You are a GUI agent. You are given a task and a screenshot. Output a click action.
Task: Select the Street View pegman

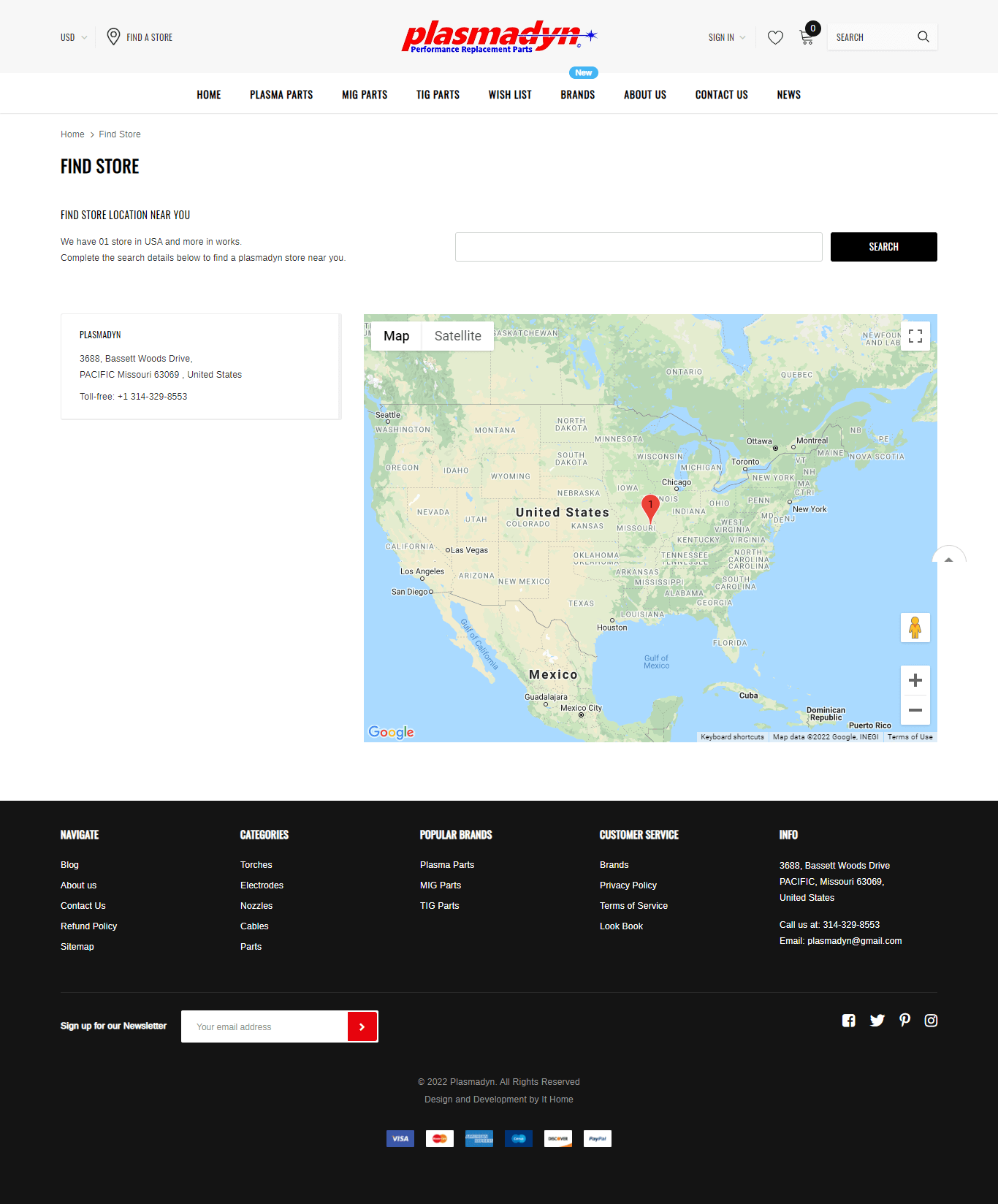915,628
